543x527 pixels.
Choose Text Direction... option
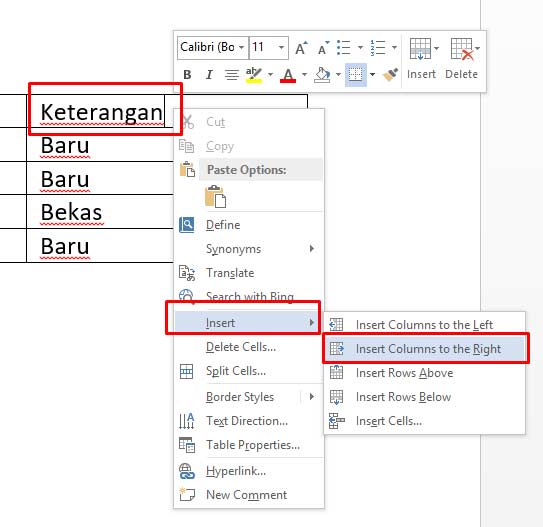(249, 421)
